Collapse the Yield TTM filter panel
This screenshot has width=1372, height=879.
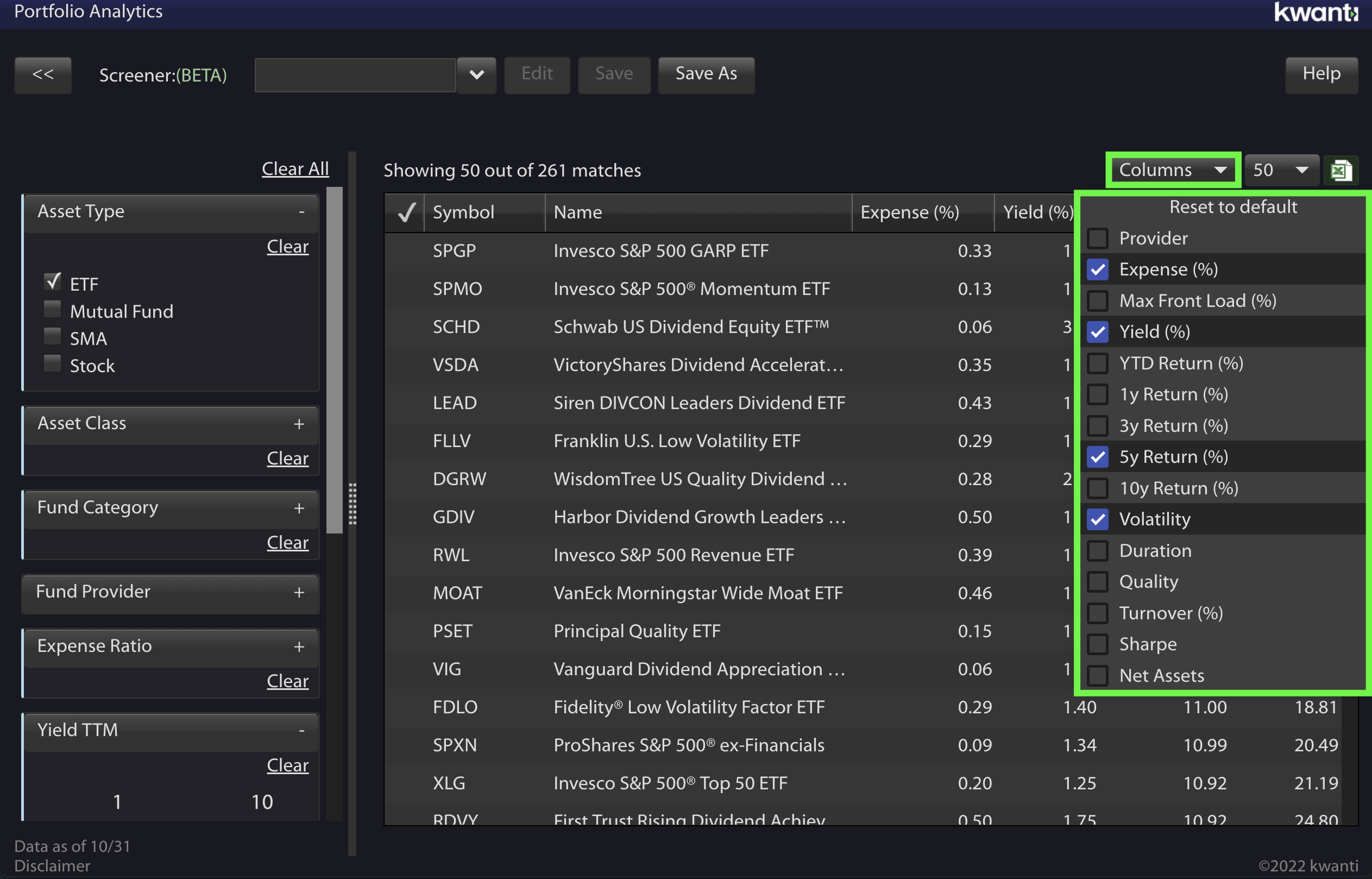[x=301, y=731]
